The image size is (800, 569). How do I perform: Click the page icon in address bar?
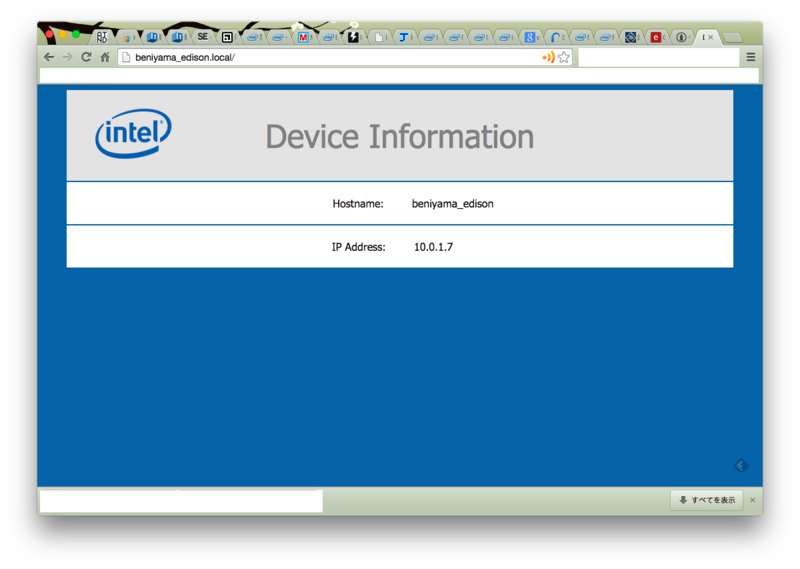(126, 57)
